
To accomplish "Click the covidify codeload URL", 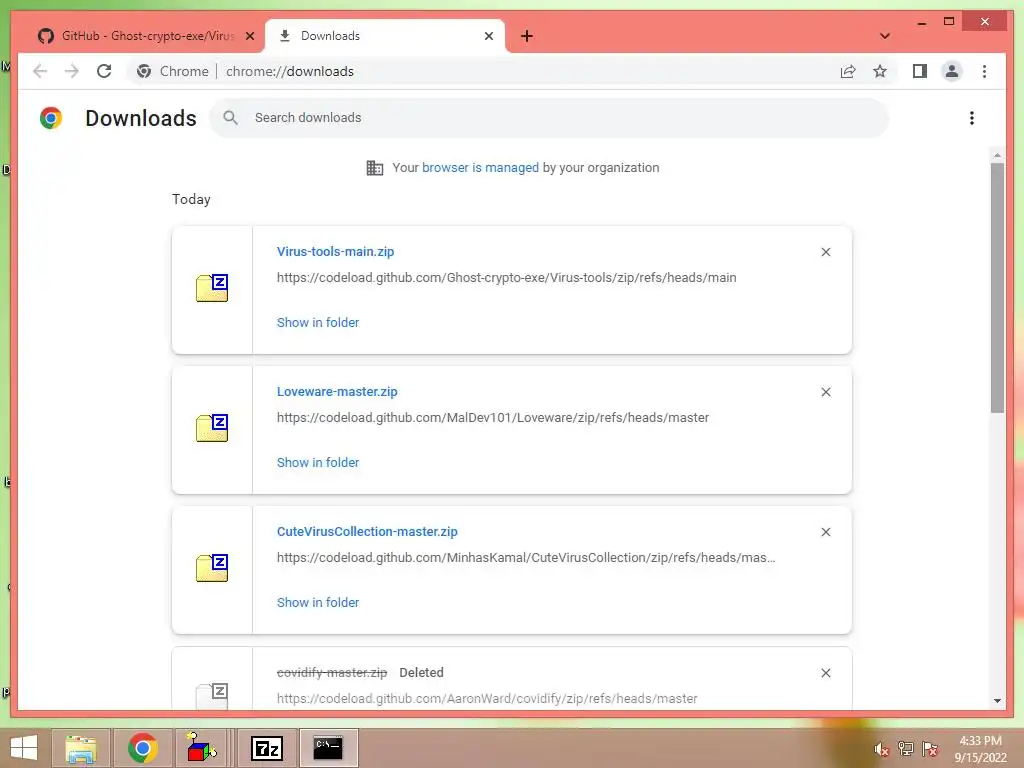I will click(487, 699).
